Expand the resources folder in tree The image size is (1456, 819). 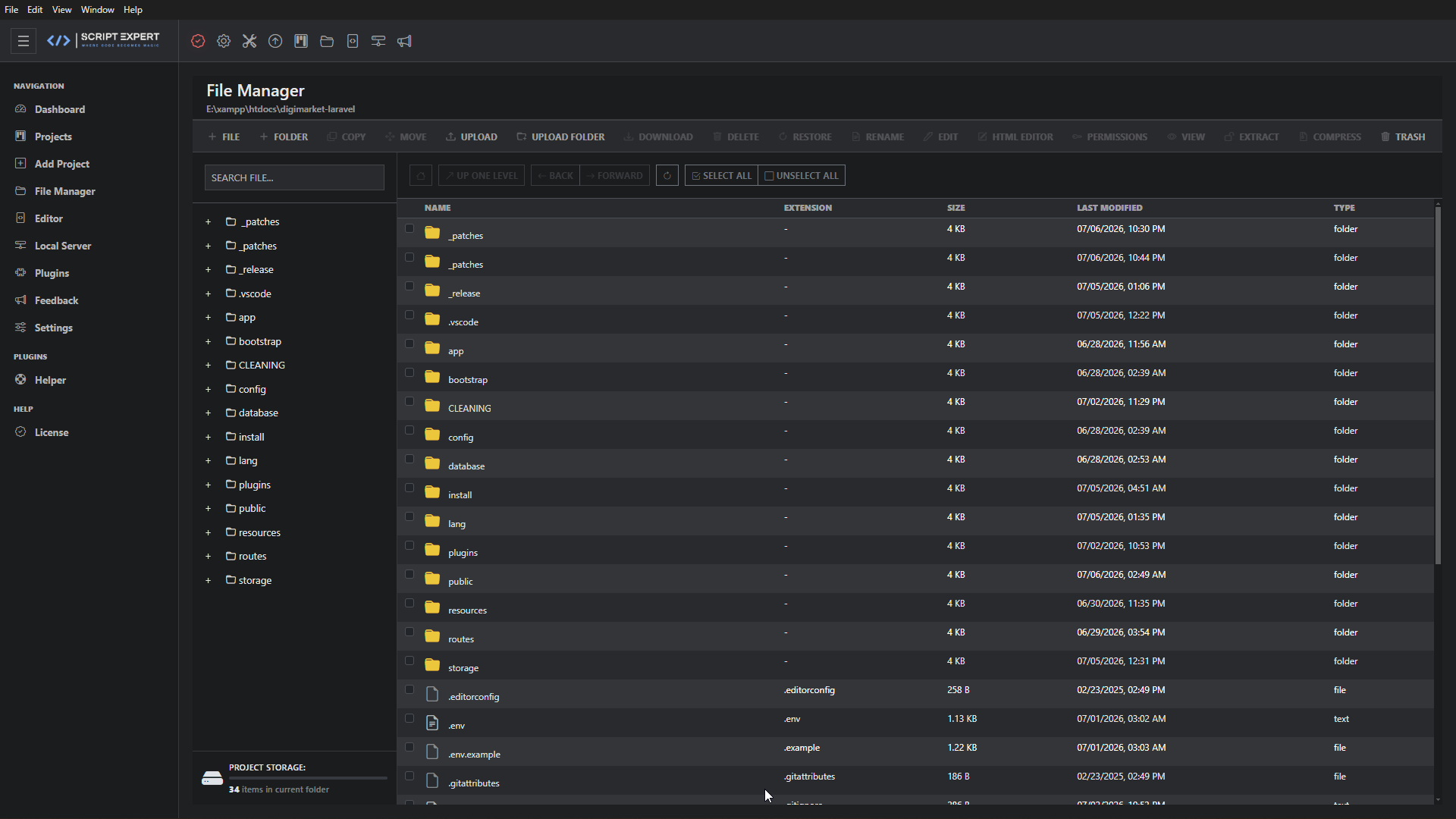(208, 532)
